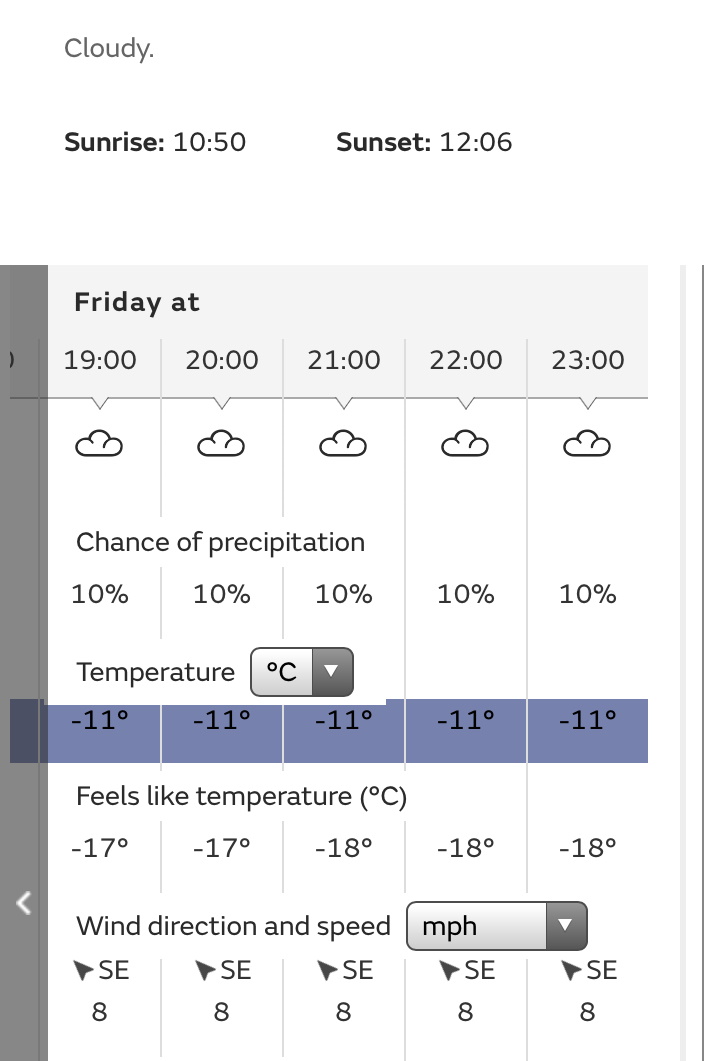Select the 22:00 hour column header
The image size is (704, 1061).
click(465, 360)
